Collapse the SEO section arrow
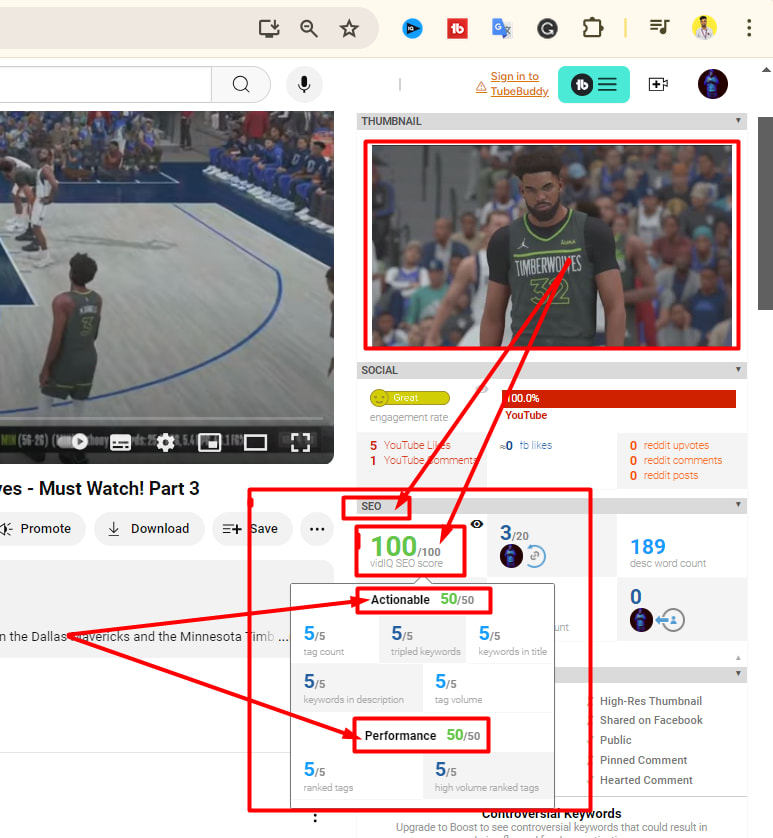773x838 pixels. pyautogui.click(x=738, y=506)
